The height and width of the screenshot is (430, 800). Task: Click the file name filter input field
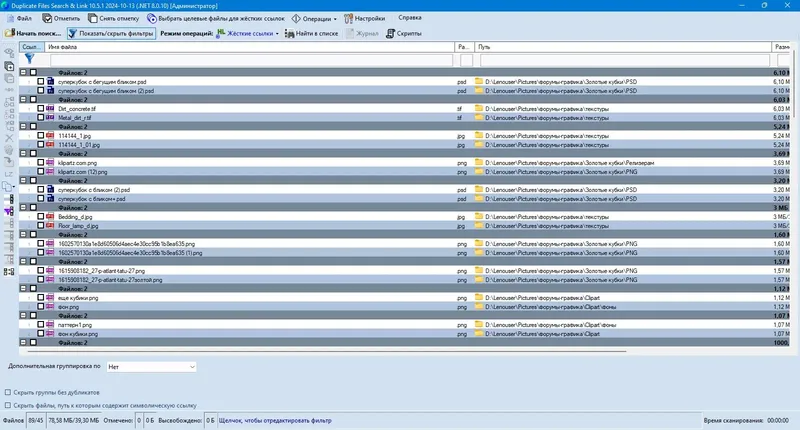252,60
